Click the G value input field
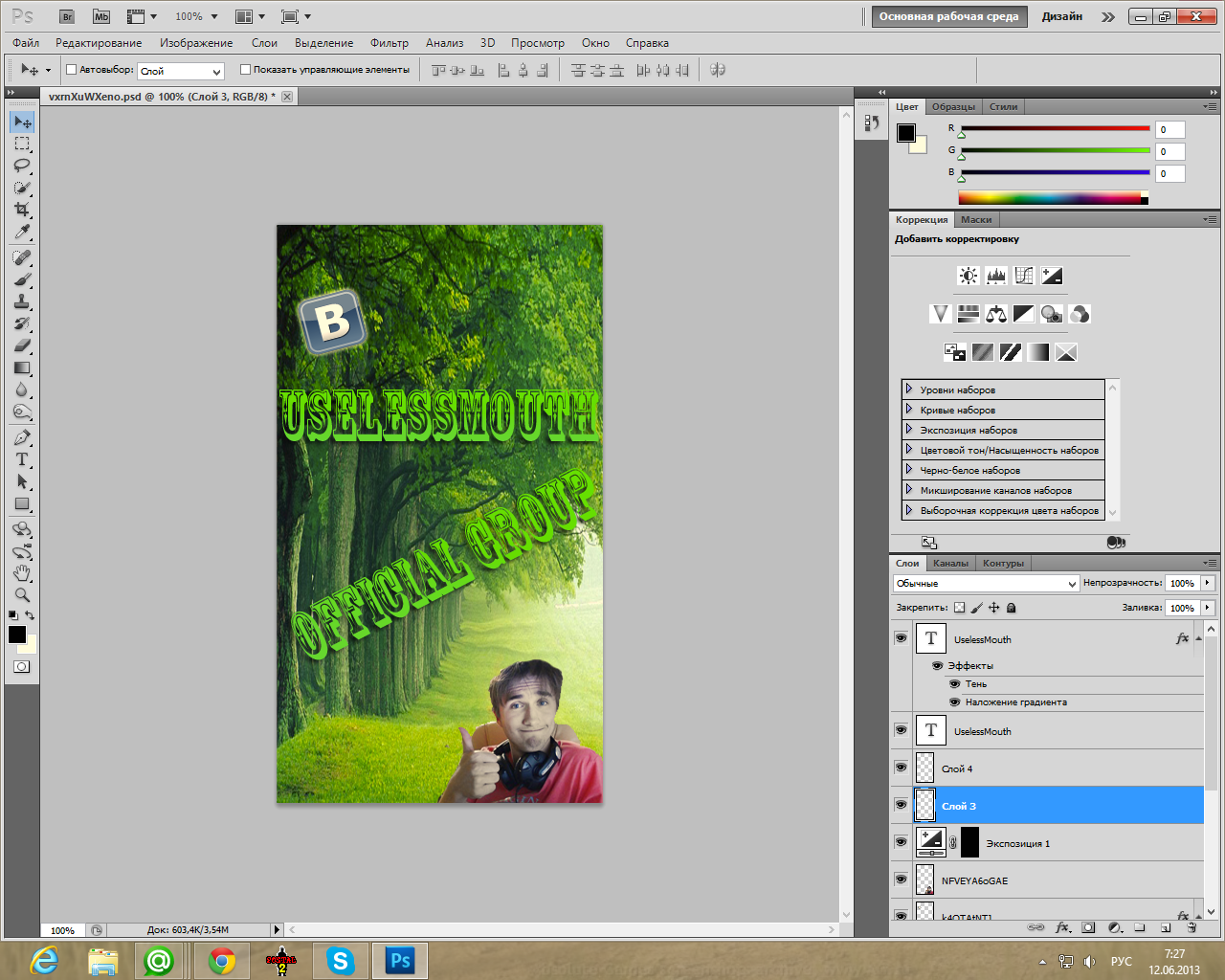The image size is (1225, 980). 1170,151
